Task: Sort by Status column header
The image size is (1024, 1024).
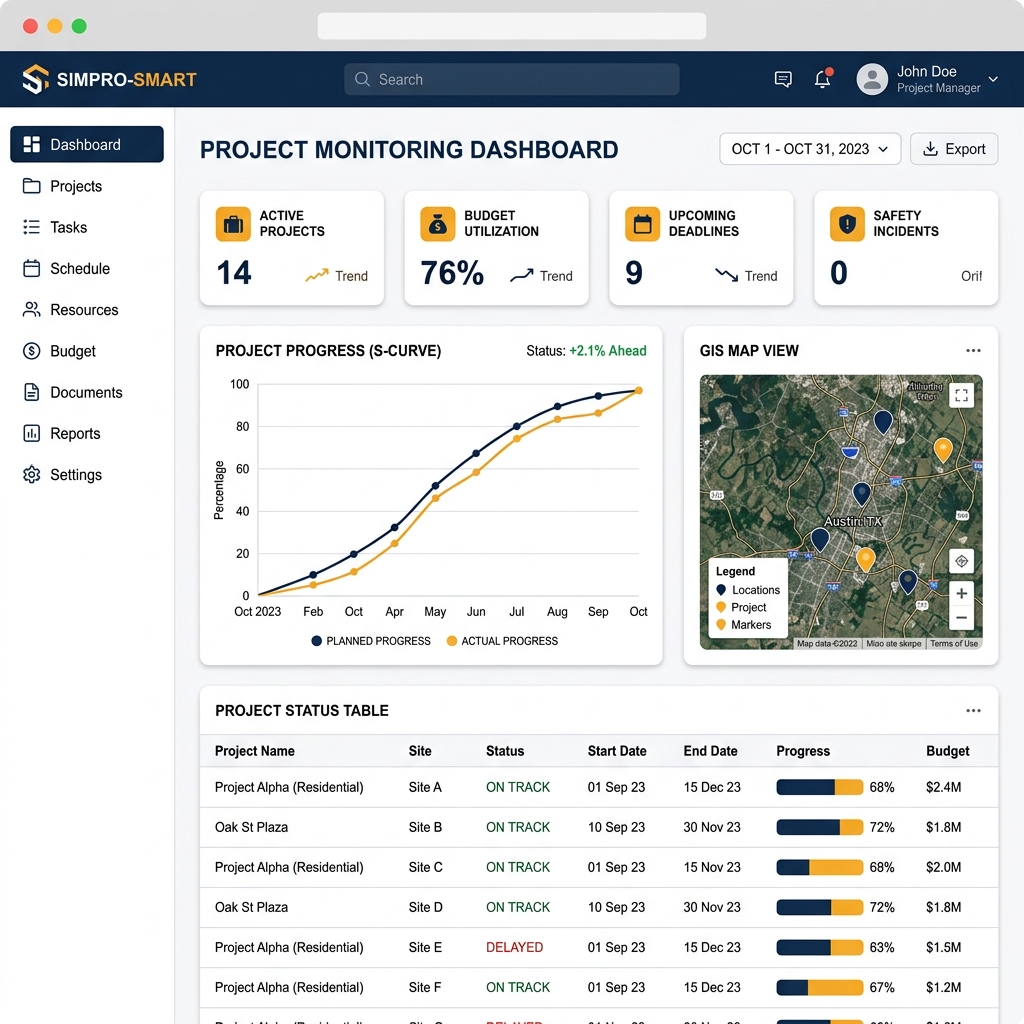Action: click(505, 751)
